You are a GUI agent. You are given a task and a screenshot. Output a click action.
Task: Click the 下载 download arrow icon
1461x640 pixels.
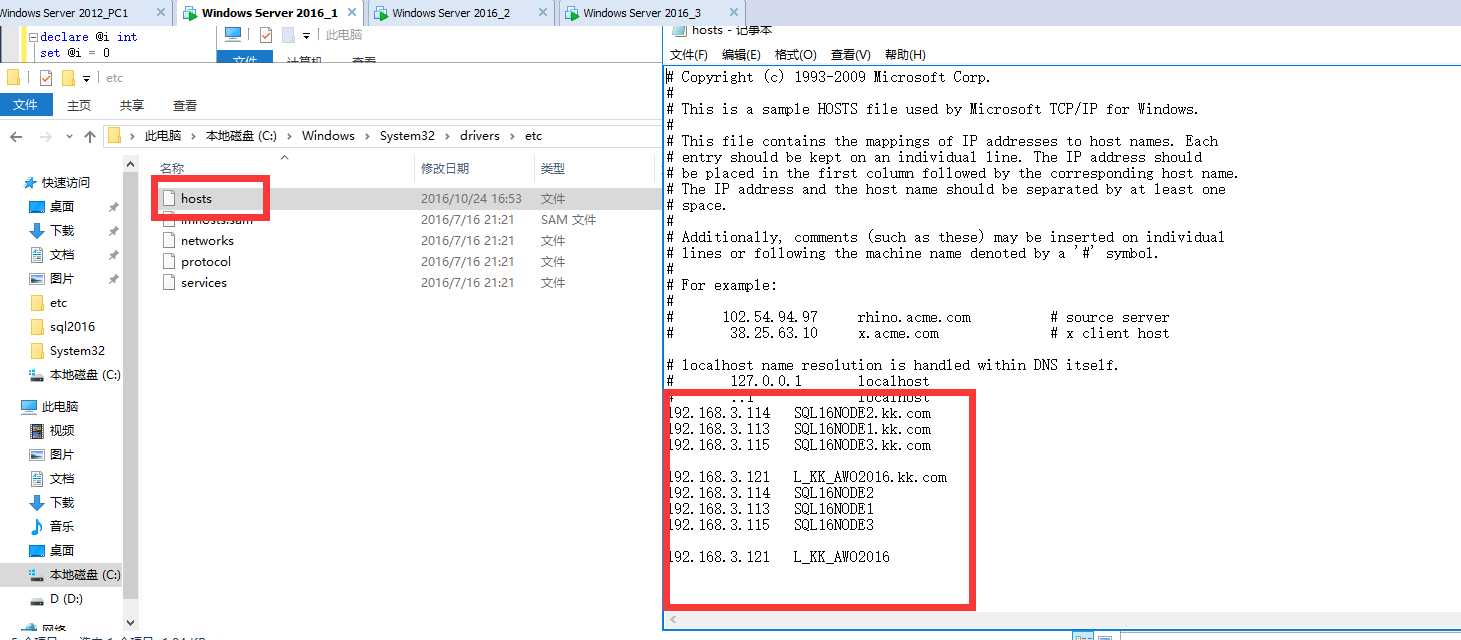click(x=37, y=231)
